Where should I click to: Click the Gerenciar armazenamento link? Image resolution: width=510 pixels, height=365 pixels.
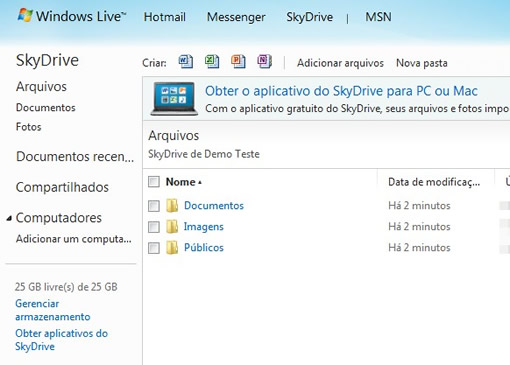click(53, 310)
